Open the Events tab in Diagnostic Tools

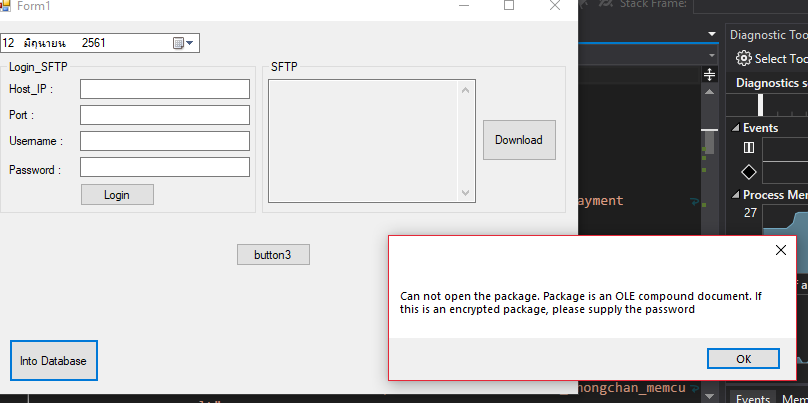coord(753,398)
